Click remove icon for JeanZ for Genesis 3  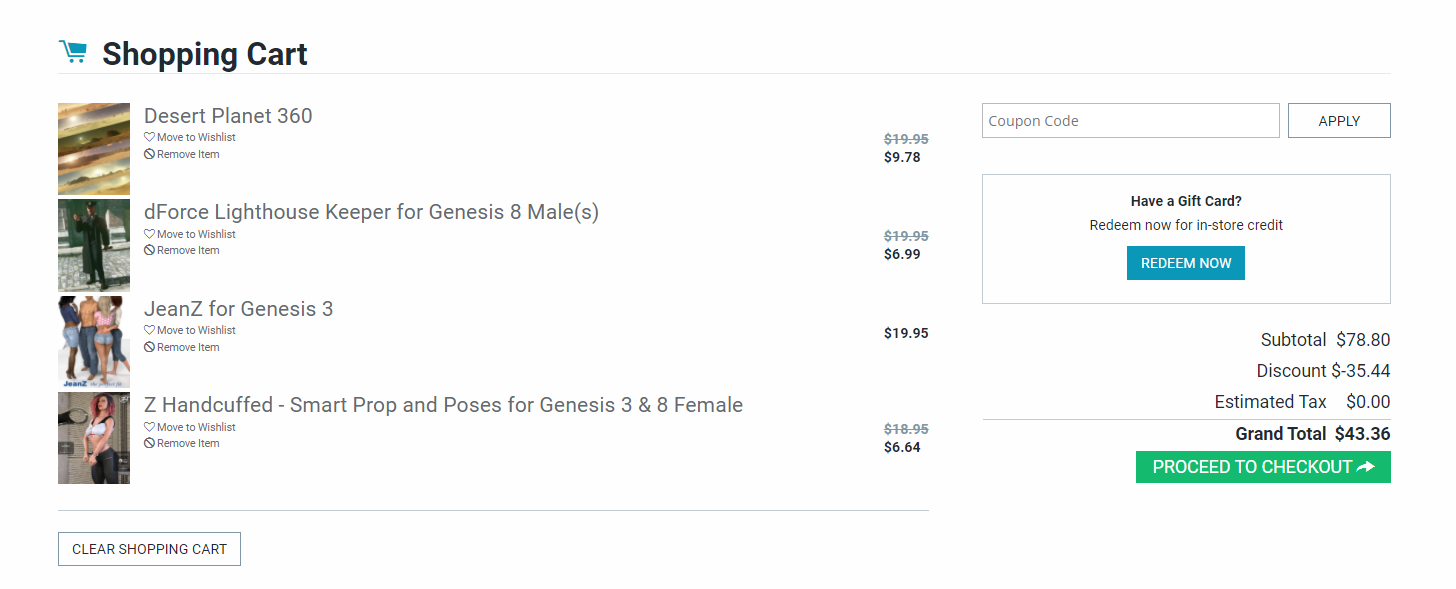(149, 347)
